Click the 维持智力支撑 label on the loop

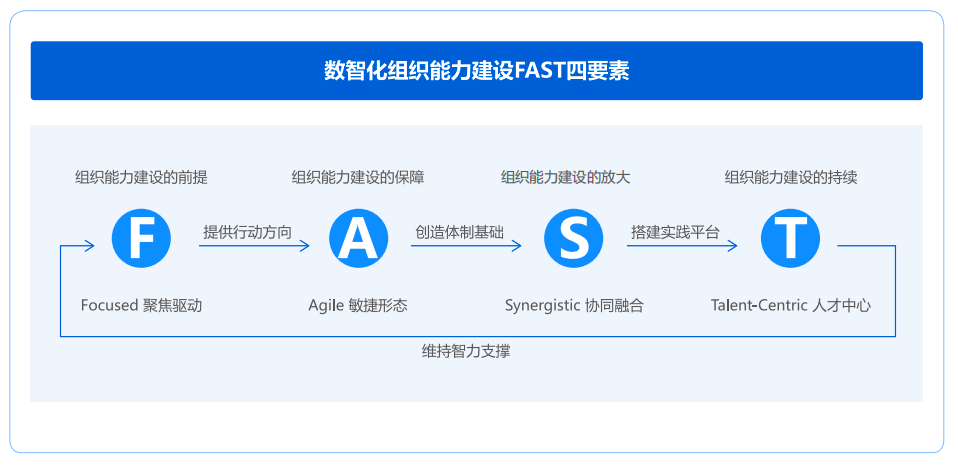(466, 352)
